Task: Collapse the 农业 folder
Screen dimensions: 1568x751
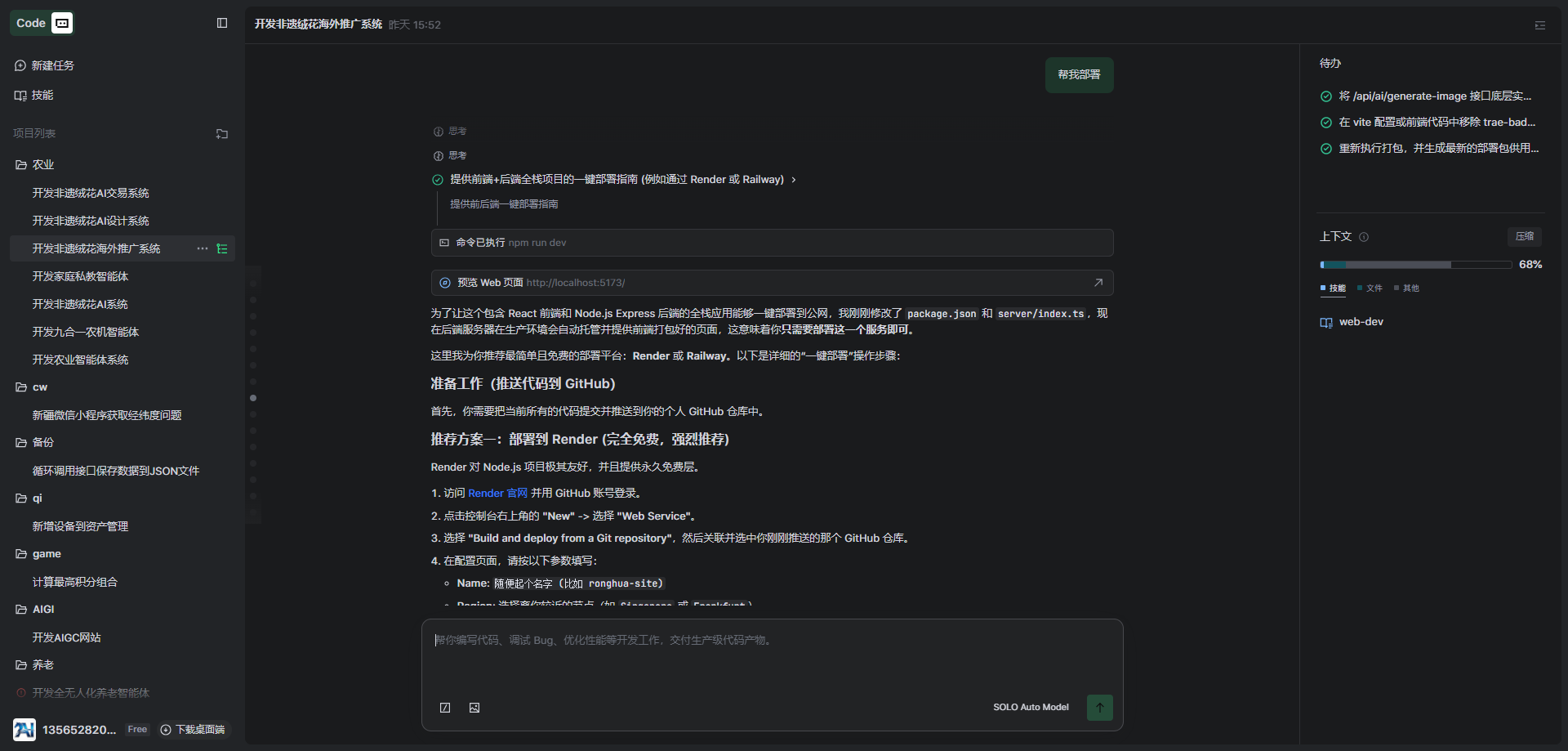Action: (21, 165)
